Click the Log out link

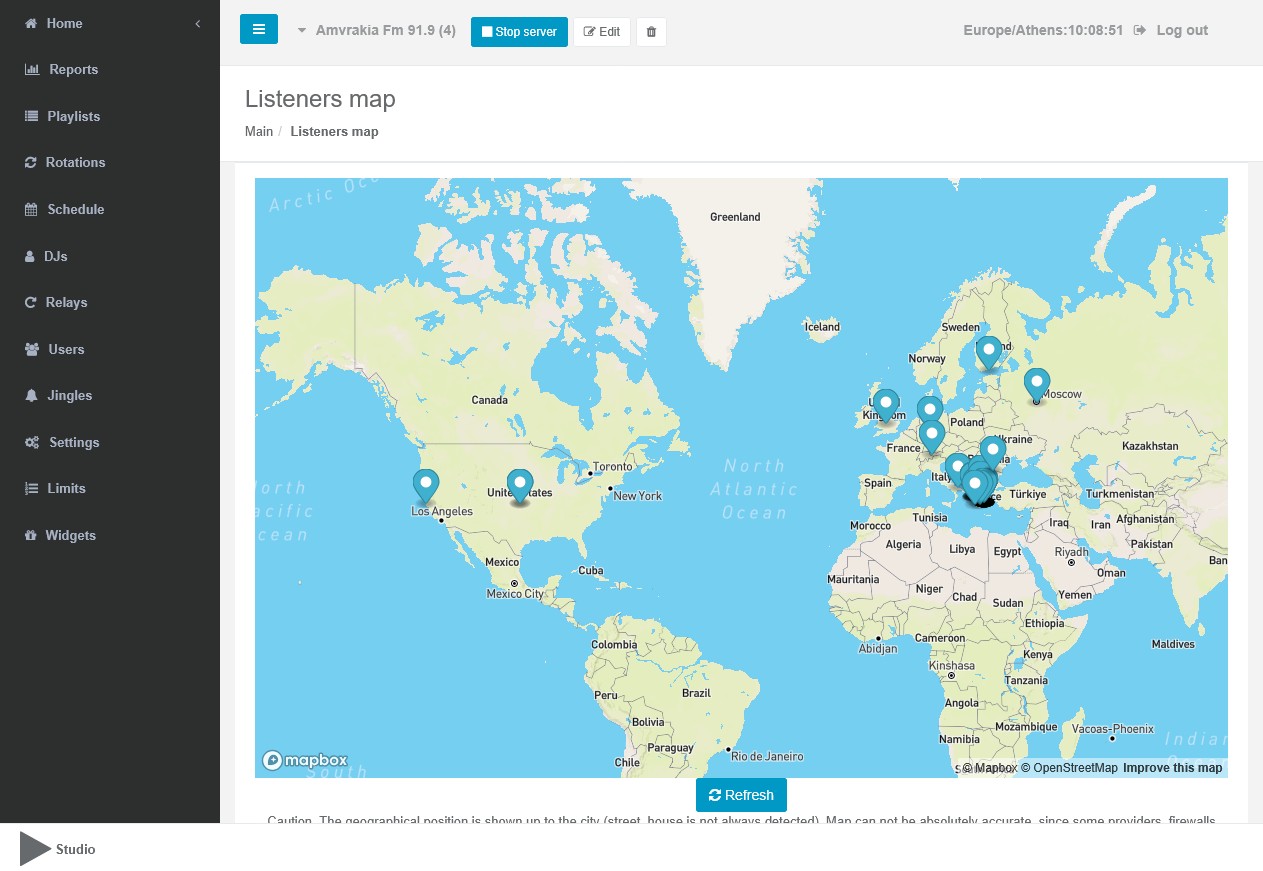[x=1181, y=31]
